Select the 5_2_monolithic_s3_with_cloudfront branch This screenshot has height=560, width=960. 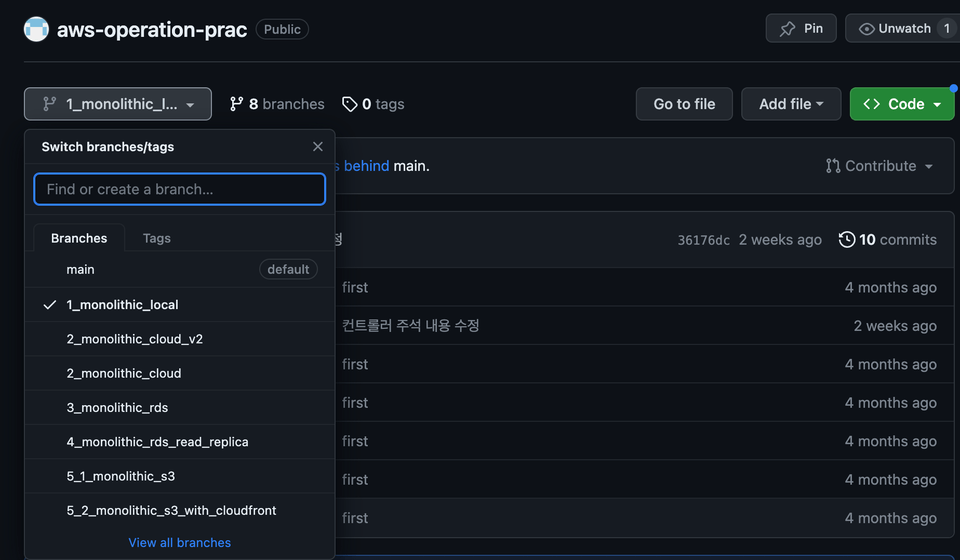point(179,510)
